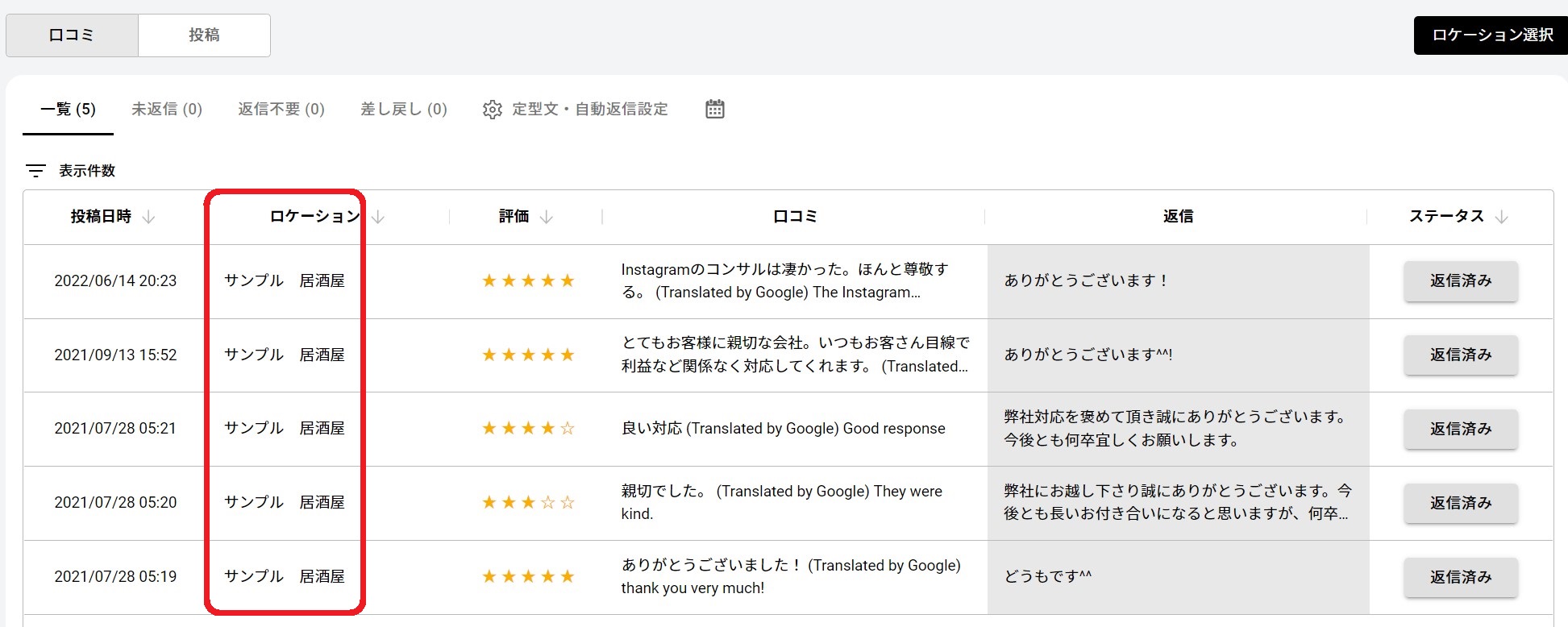Open the reply text どうもです^^
This screenshot has height=627, width=1568.
point(1047,576)
